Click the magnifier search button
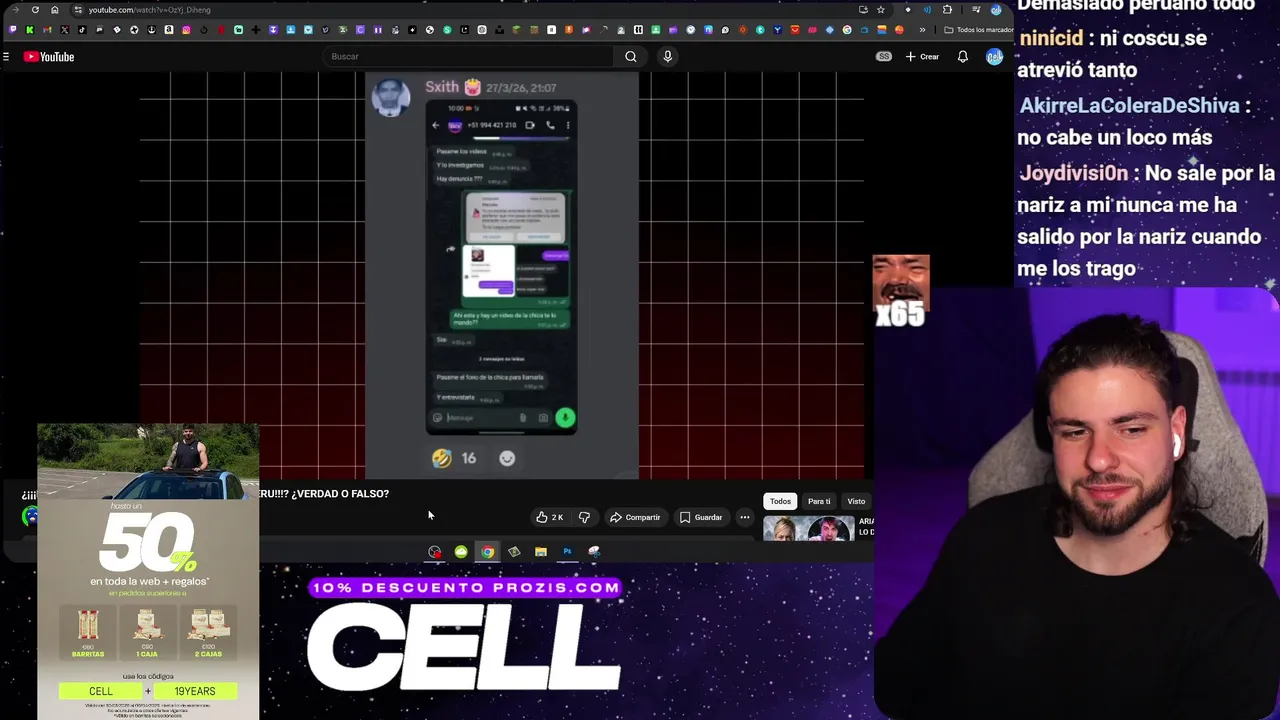Image resolution: width=1280 pixels, height=720 pixels. [631, 57]
